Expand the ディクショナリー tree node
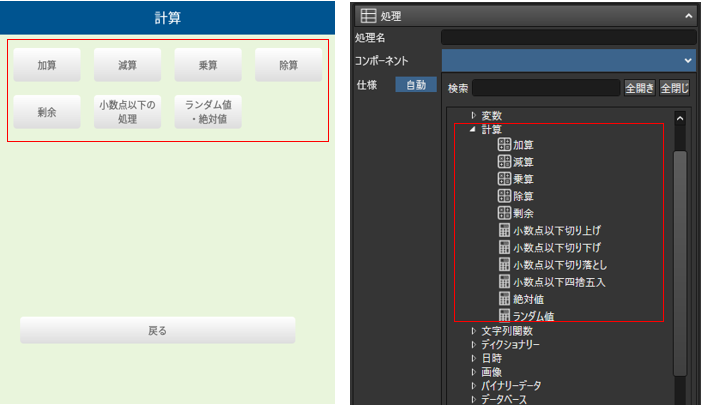Screen dimensions: 701x407 [x=473, y=344]
